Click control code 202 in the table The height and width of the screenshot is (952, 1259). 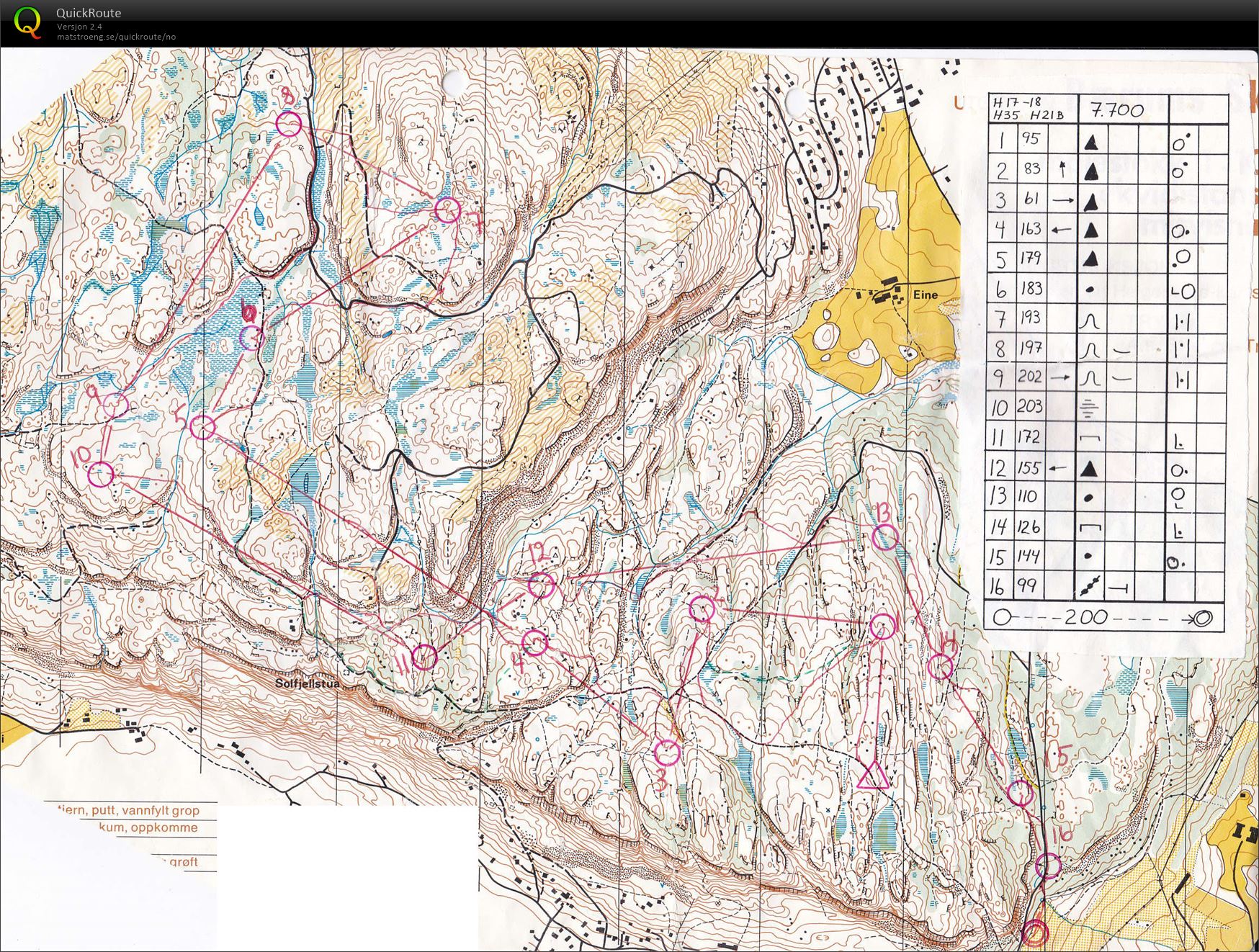coord(1030,376)
